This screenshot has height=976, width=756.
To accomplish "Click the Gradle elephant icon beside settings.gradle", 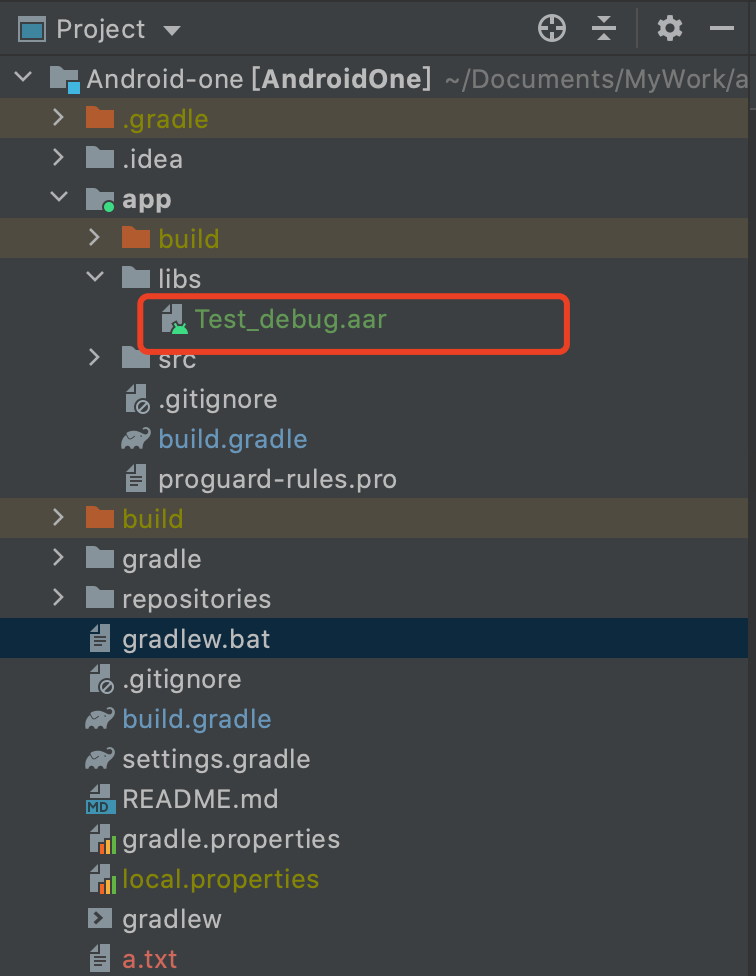I will tap(100, 759).
